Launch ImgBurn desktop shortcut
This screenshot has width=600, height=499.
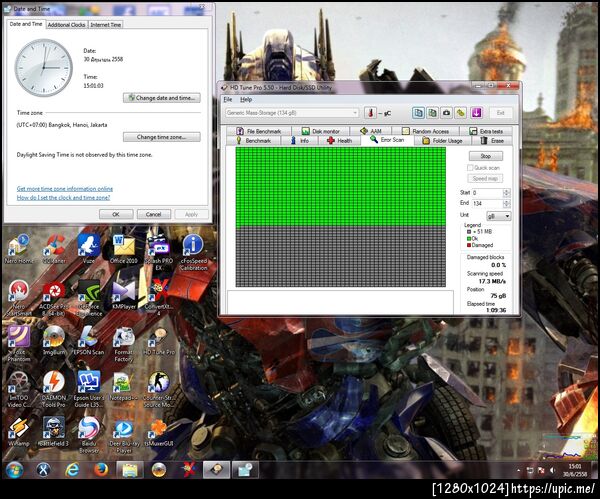pos(54,341)
